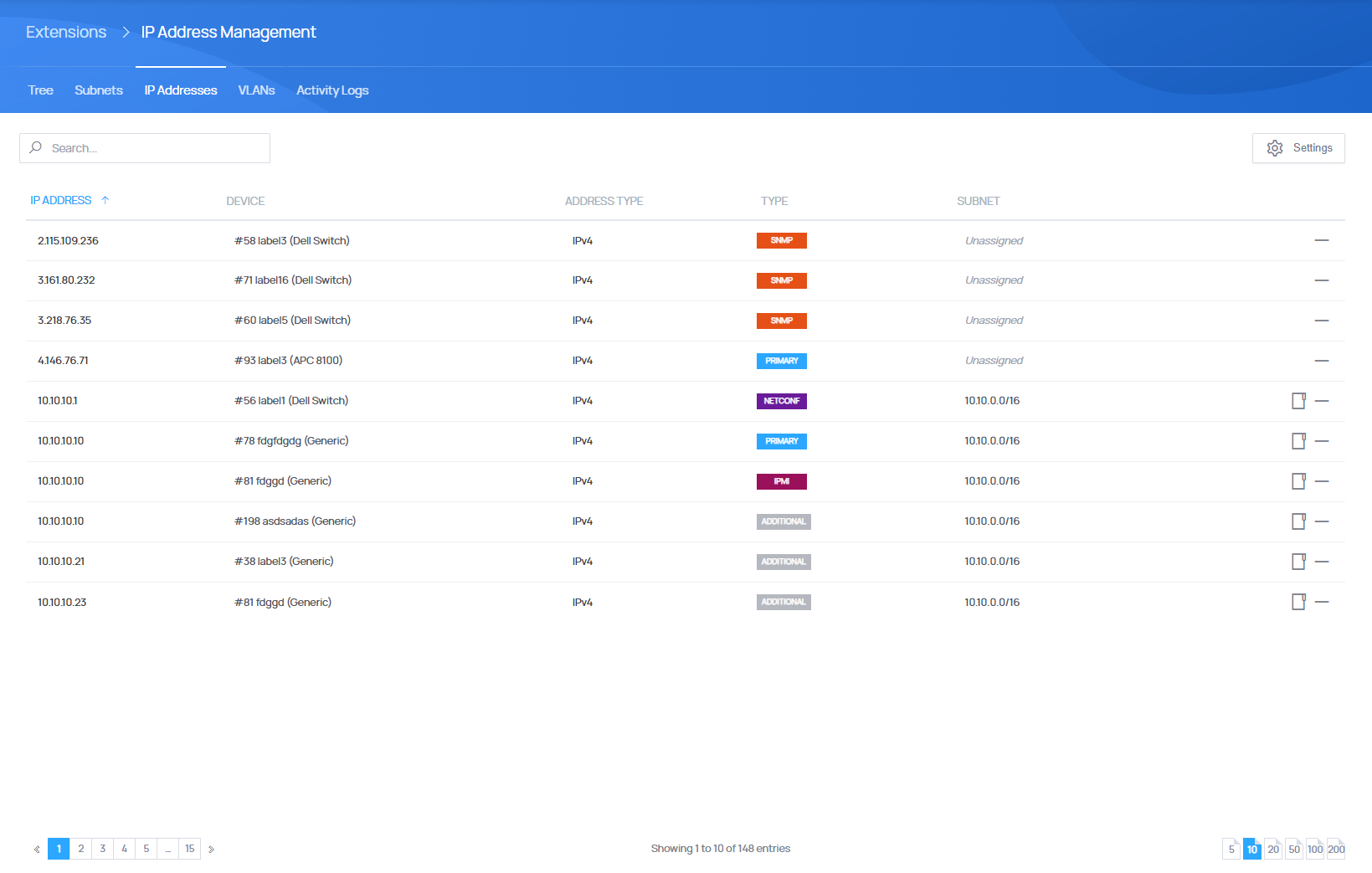Show 100 entries per page

click(1315, 849)
